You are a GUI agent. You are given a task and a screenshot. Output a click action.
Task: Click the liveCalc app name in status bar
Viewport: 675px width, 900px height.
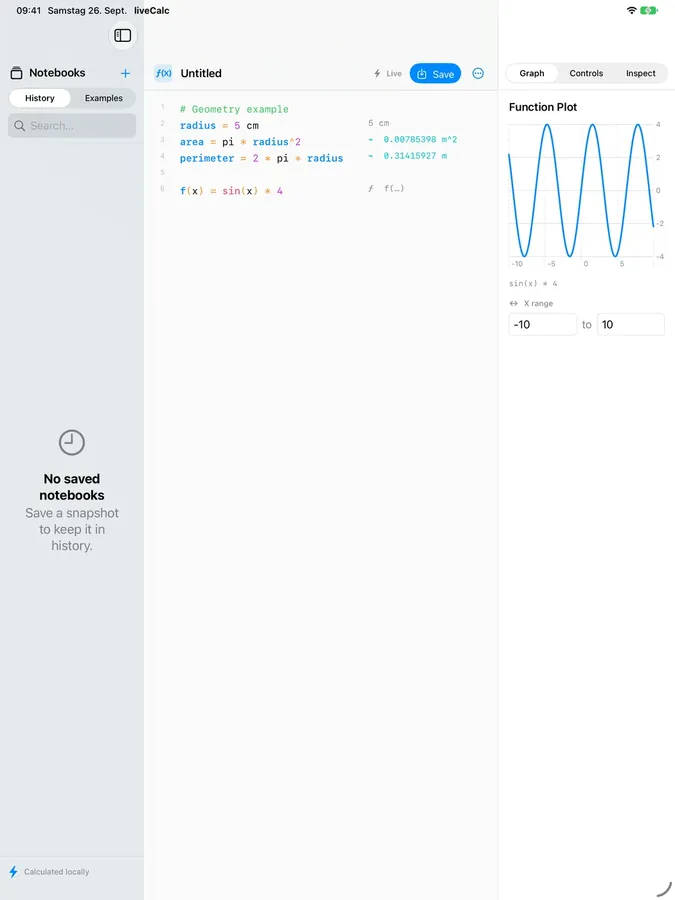point(152,10)
